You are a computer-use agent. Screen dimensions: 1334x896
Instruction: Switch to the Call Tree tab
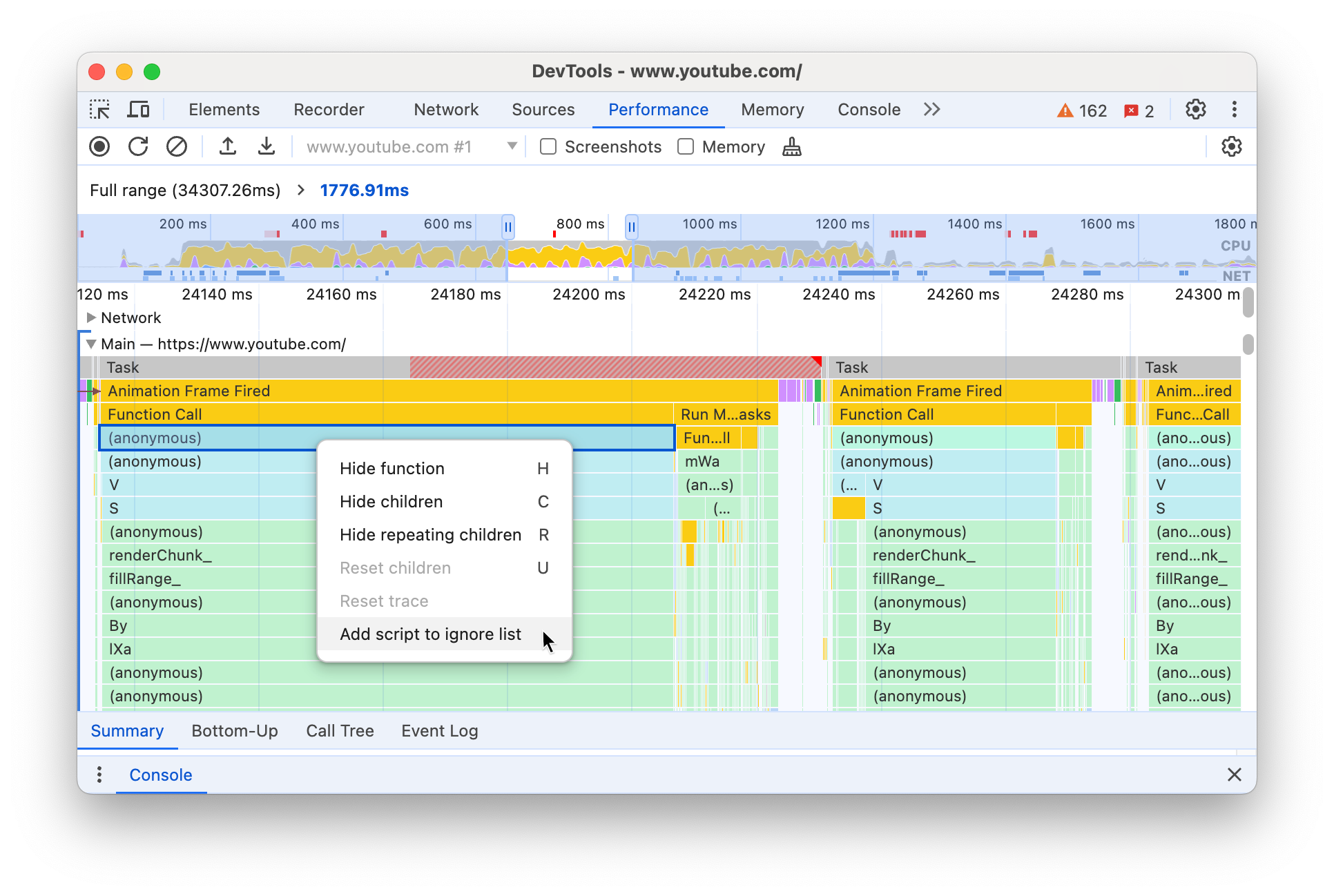340,730
